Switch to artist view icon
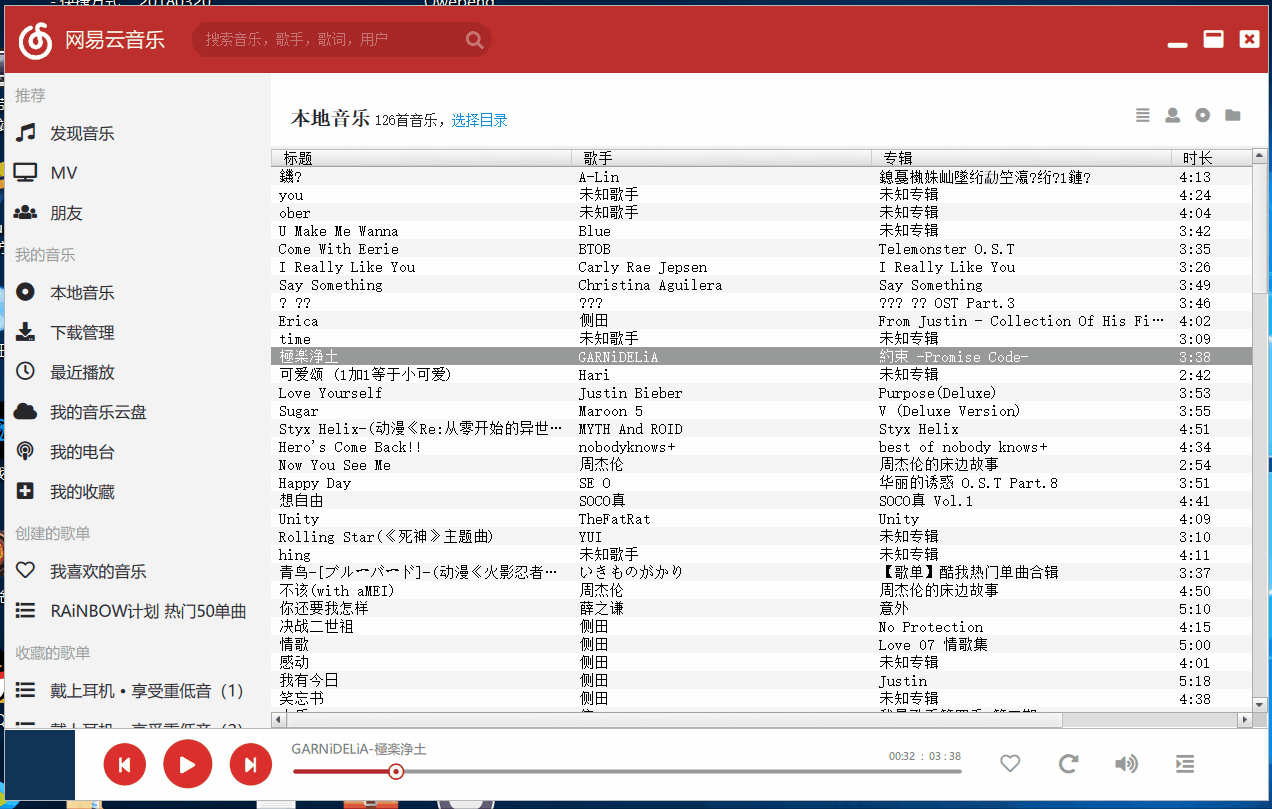The width and height of the screenshot is (1272, 809). 1172,115
